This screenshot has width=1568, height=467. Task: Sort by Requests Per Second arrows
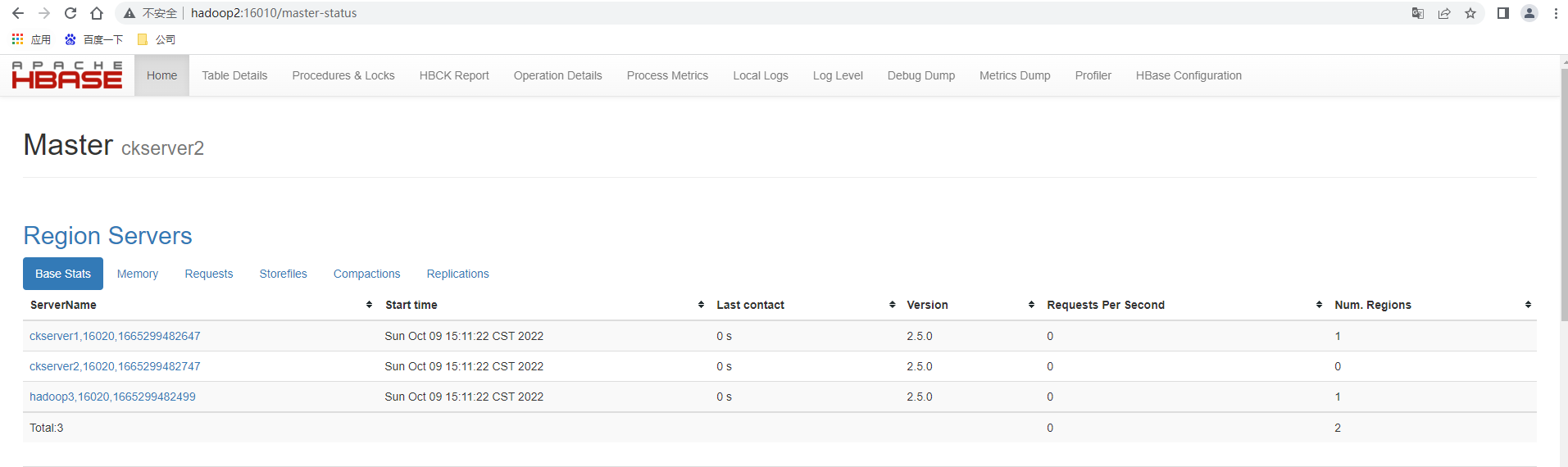tap(1319, 305)
